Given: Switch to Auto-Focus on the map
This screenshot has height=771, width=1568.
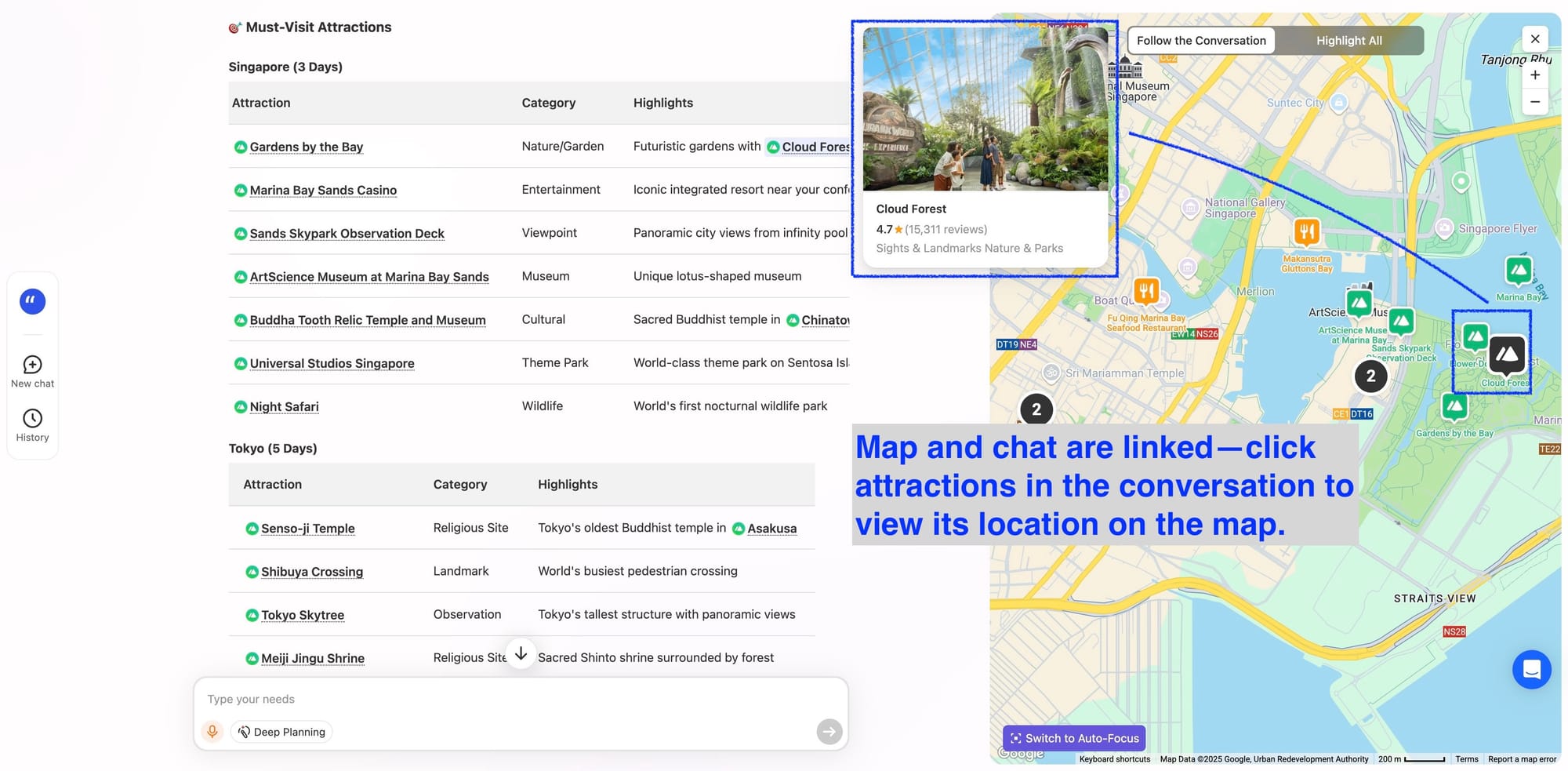Looking at the screenshot, I should pos(1073,738).
